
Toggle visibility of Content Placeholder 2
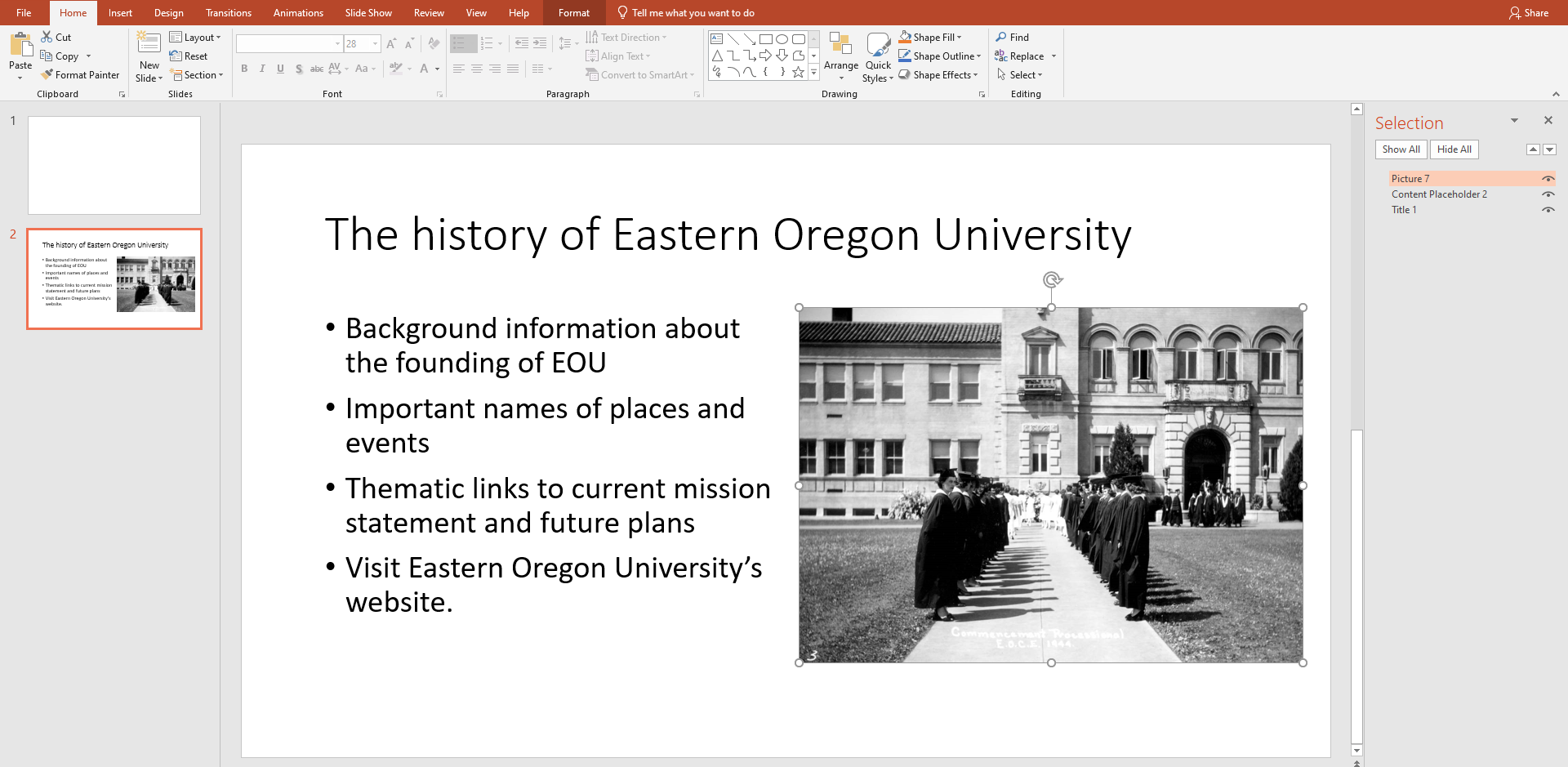(x=1548, y=194)
